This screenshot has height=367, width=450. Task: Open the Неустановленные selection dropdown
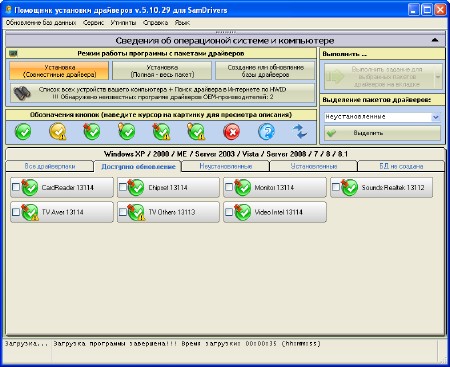click(x=436, y=117)
